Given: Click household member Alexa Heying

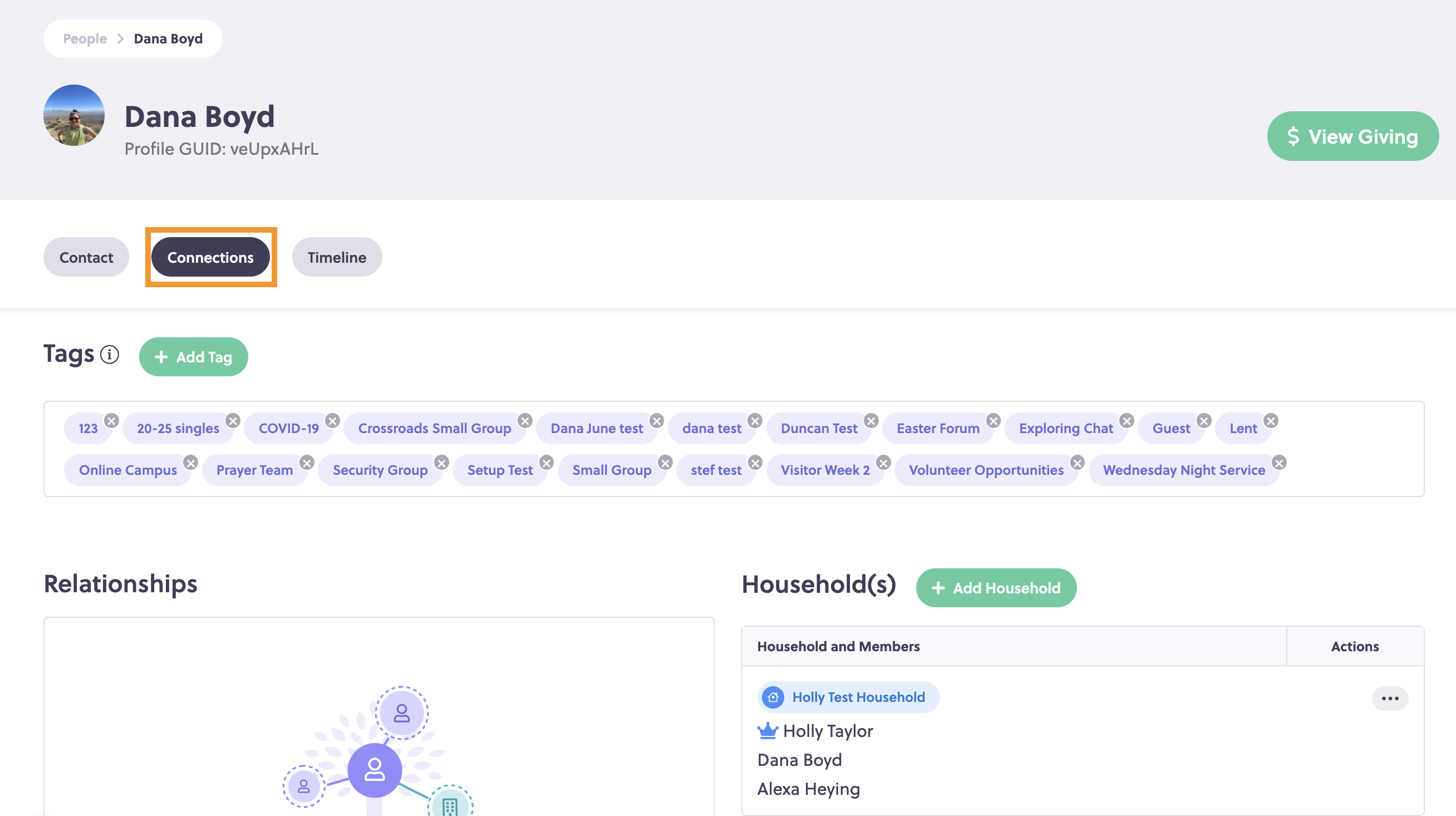Looking at the screenshot, I should (x=808, y=789).
